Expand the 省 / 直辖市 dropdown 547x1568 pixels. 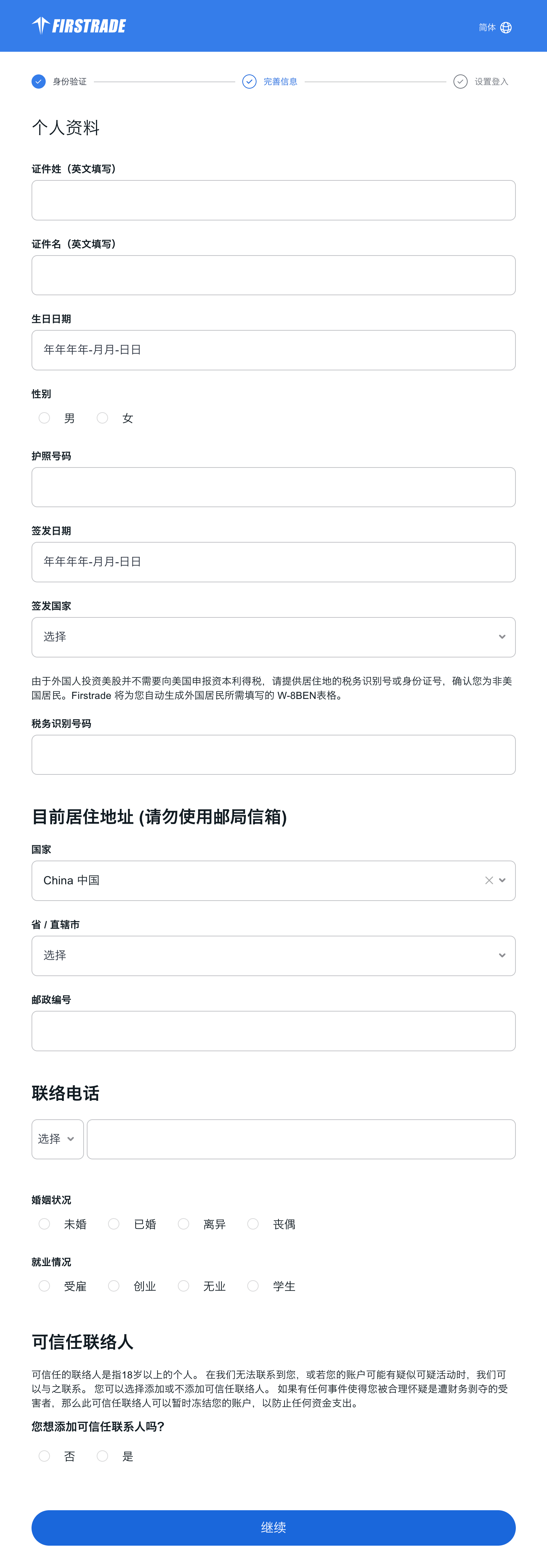pyautogui.click(x=273, y=956)
